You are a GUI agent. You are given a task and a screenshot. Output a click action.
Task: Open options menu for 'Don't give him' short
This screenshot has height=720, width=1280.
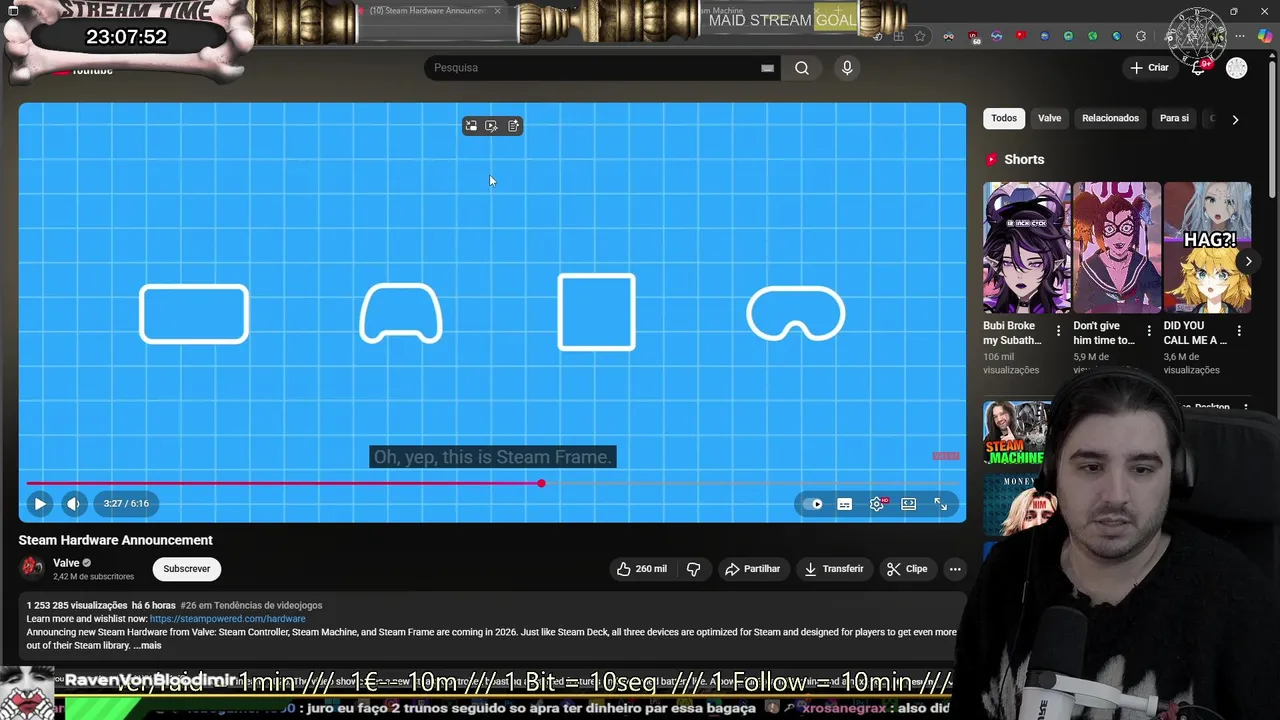[1148, 330]
